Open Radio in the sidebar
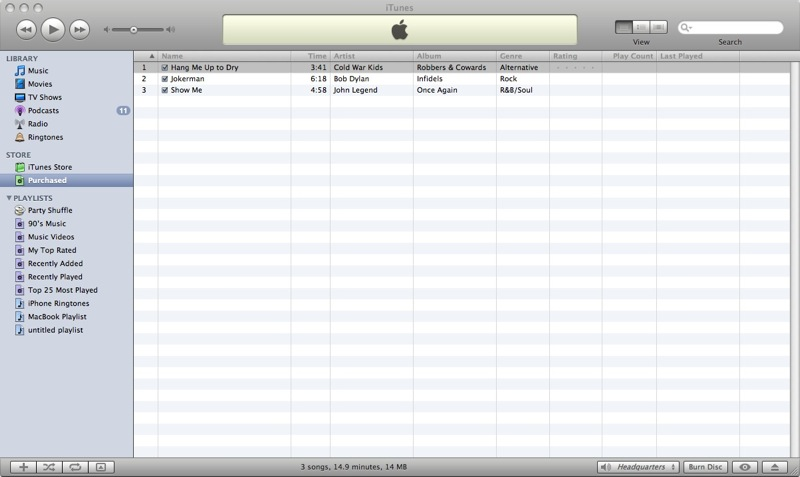This screenshot has height=477, width=800. (38, 123)
